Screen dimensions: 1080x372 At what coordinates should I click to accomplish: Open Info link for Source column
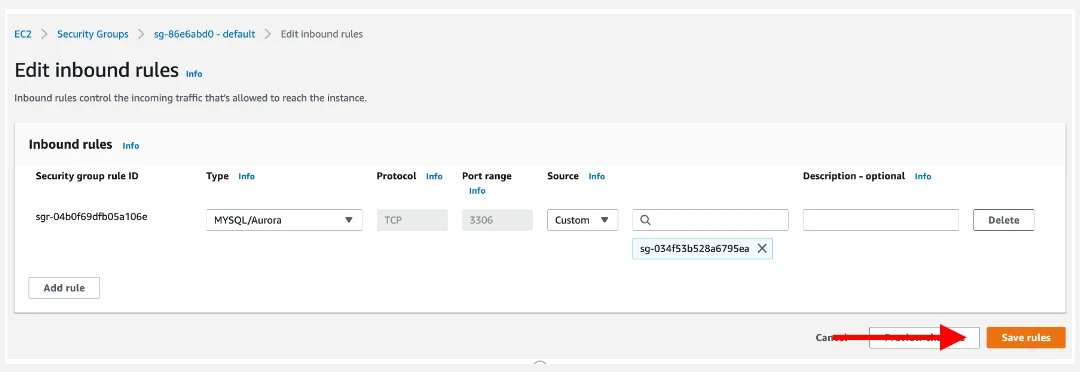point(596,176)
